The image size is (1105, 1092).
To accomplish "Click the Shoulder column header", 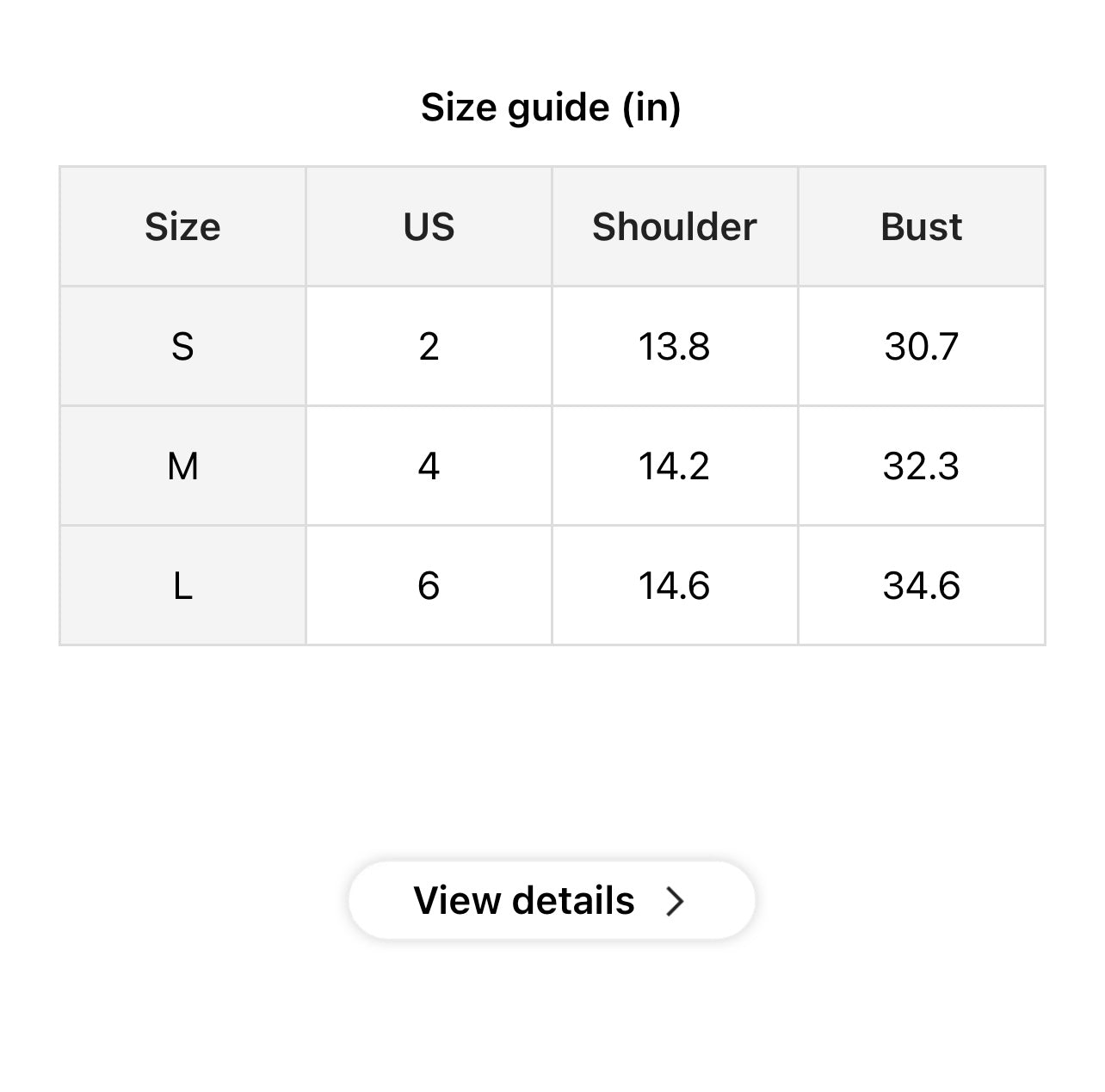I will pos(675,227).
